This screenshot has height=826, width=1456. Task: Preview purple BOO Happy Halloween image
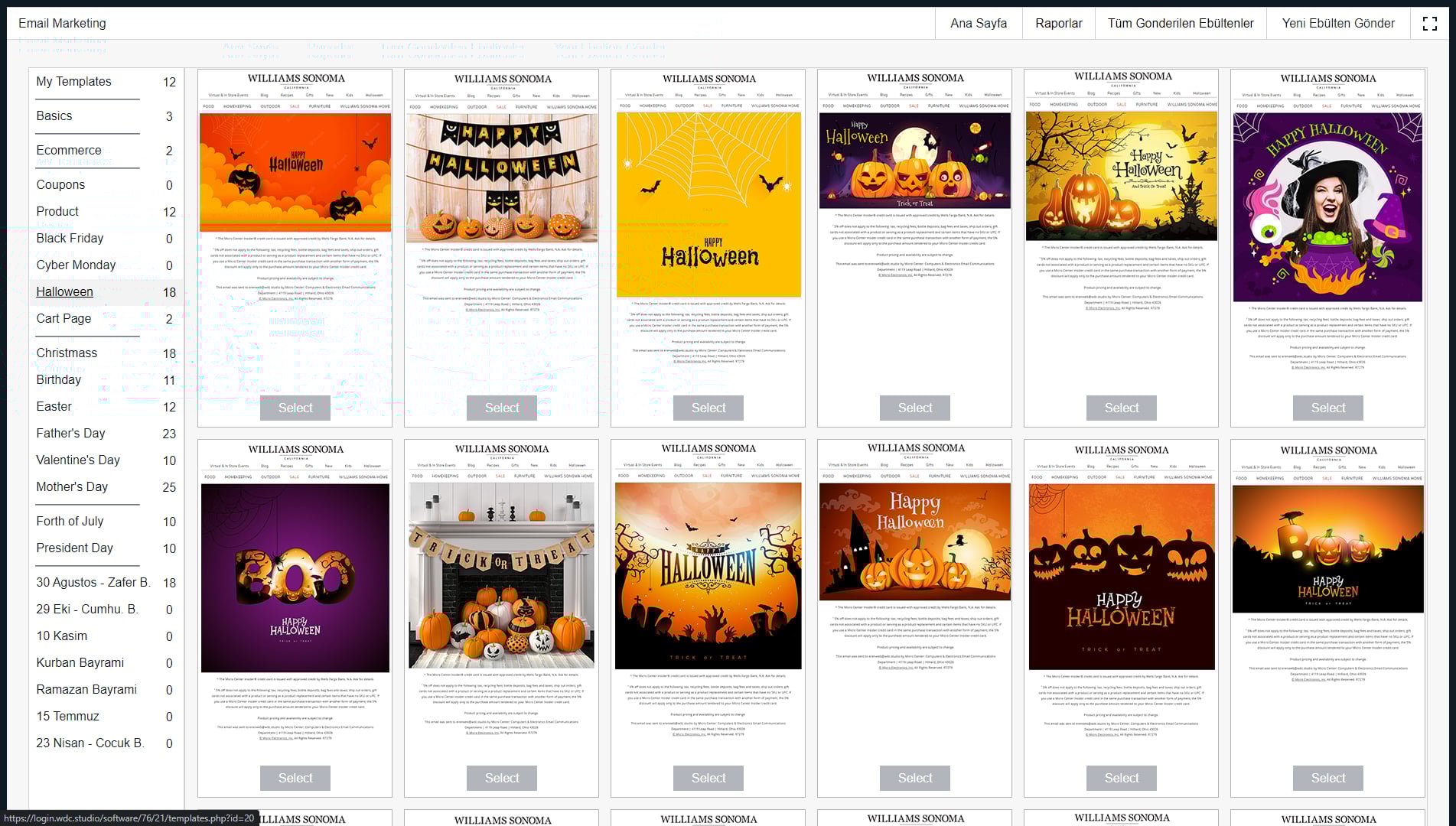click(x=295, y=578)
